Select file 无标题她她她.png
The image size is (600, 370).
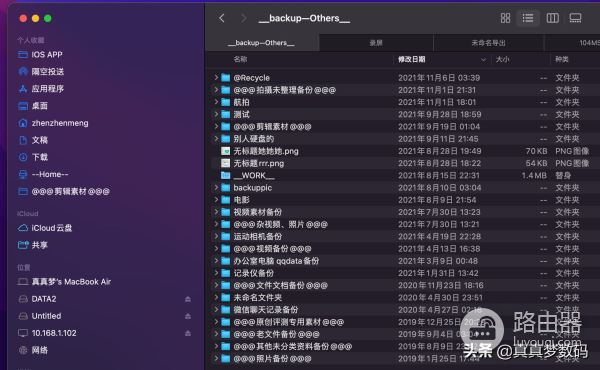(x=266, y=151)
